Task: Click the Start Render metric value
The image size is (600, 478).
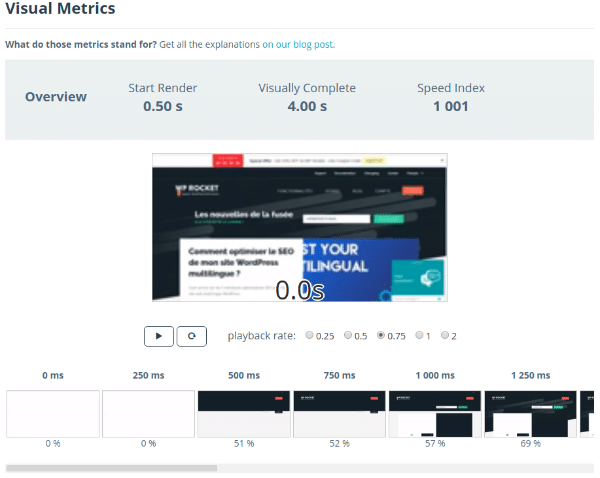Action: coord(163,106)
